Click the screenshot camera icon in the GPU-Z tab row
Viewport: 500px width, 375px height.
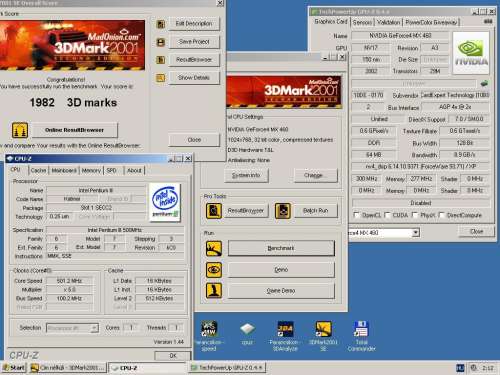pos(488,21)
